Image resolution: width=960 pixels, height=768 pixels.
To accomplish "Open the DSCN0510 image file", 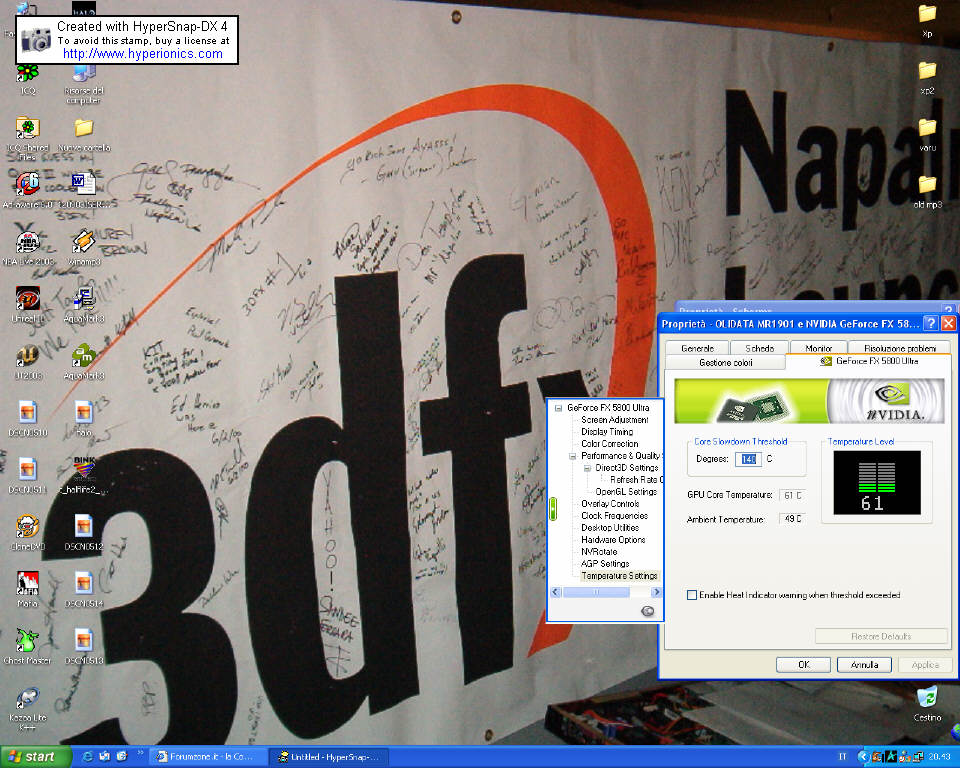I will click(28, 419).
